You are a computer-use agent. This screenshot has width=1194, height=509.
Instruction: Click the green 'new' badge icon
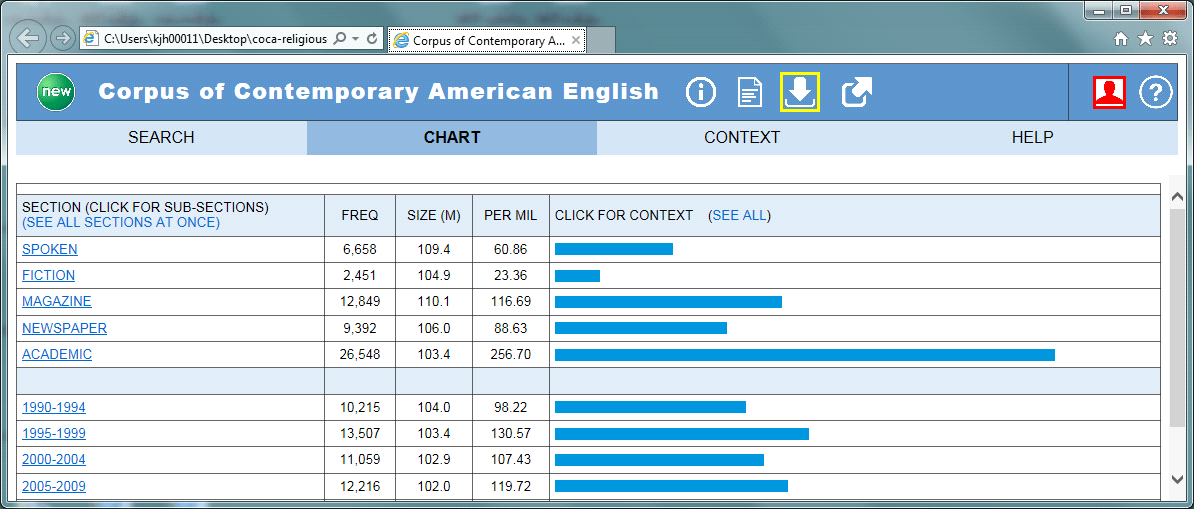click(x=55, y=93)
